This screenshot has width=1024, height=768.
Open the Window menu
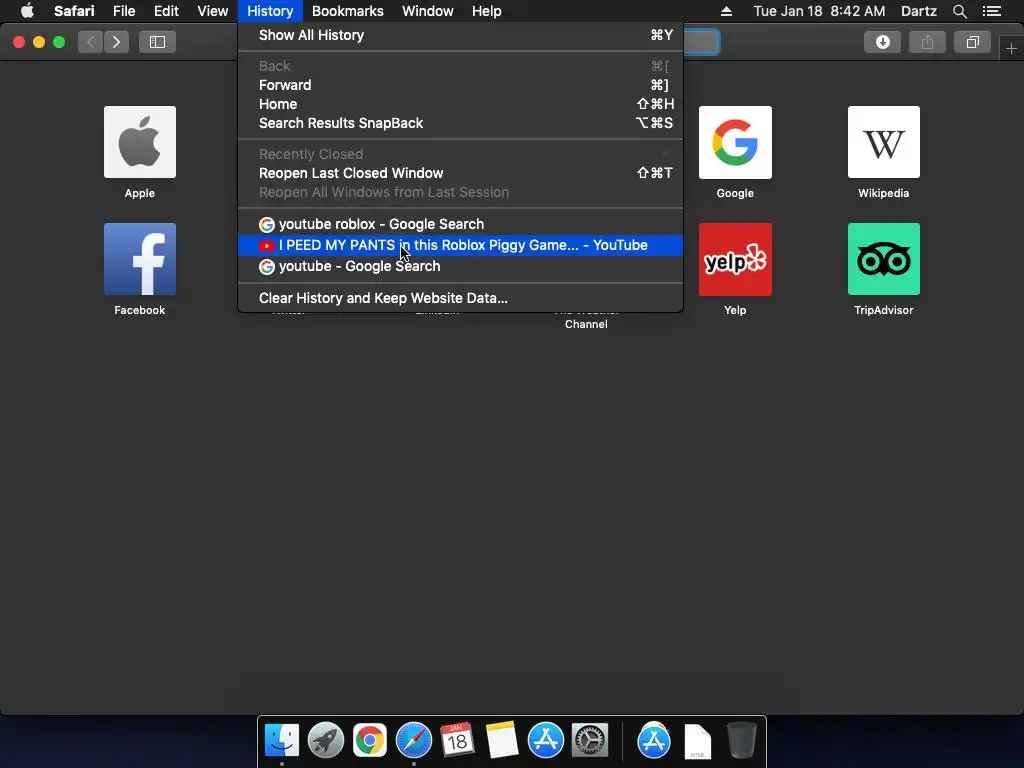point(427,11)
